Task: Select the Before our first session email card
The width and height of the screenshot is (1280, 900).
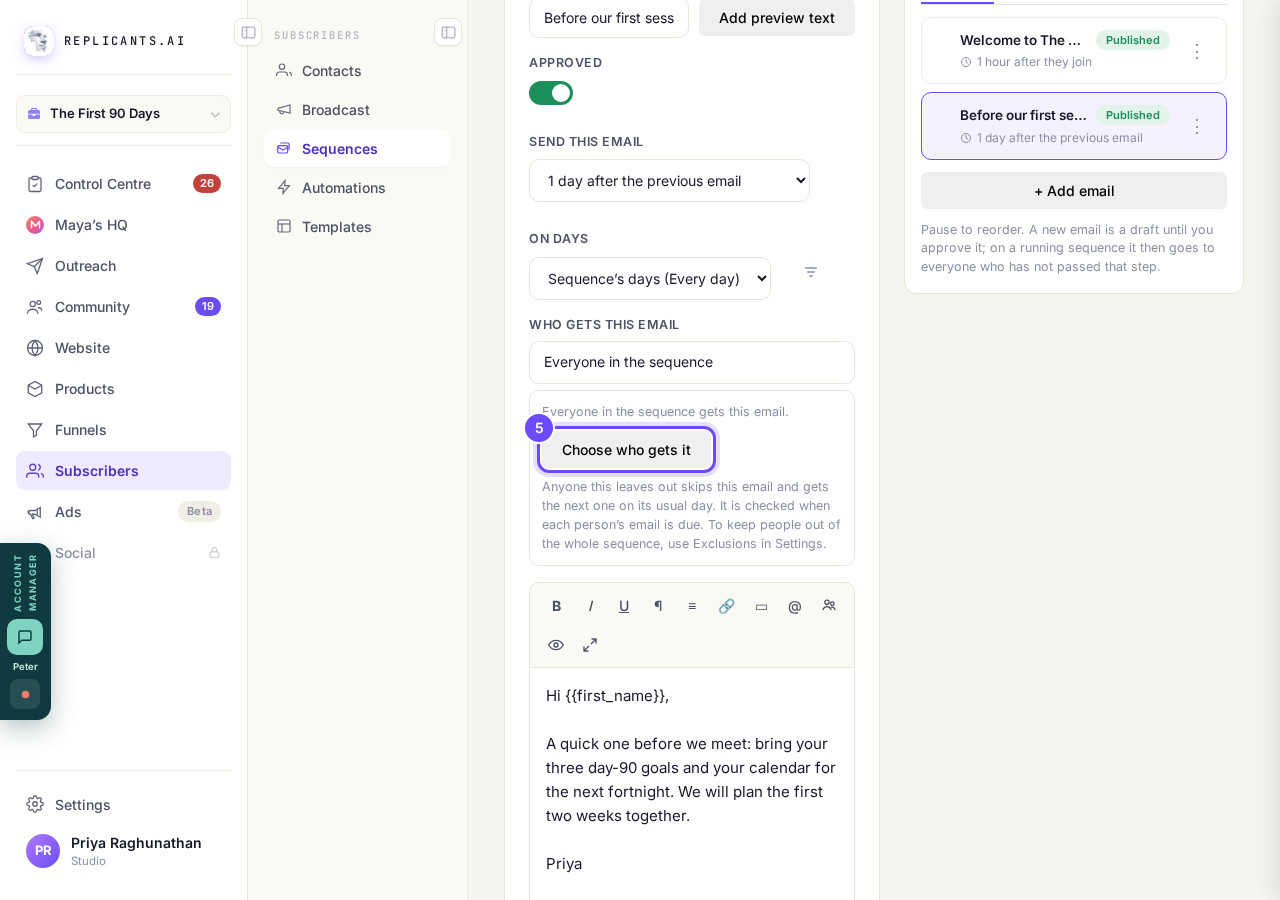Action: 1074,126
